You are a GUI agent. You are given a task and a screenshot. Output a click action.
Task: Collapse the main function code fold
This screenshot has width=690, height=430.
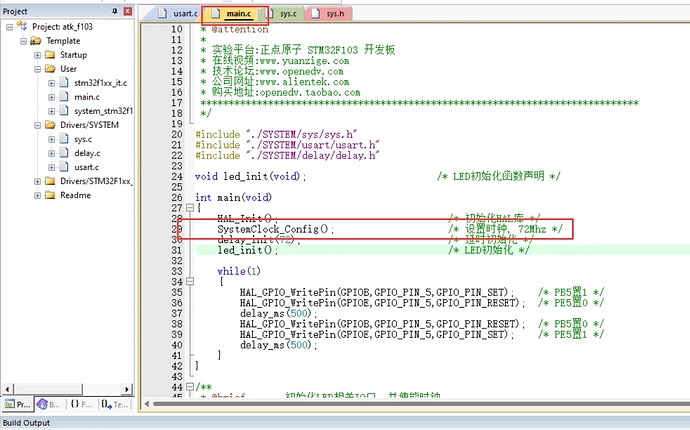point(189,208)
